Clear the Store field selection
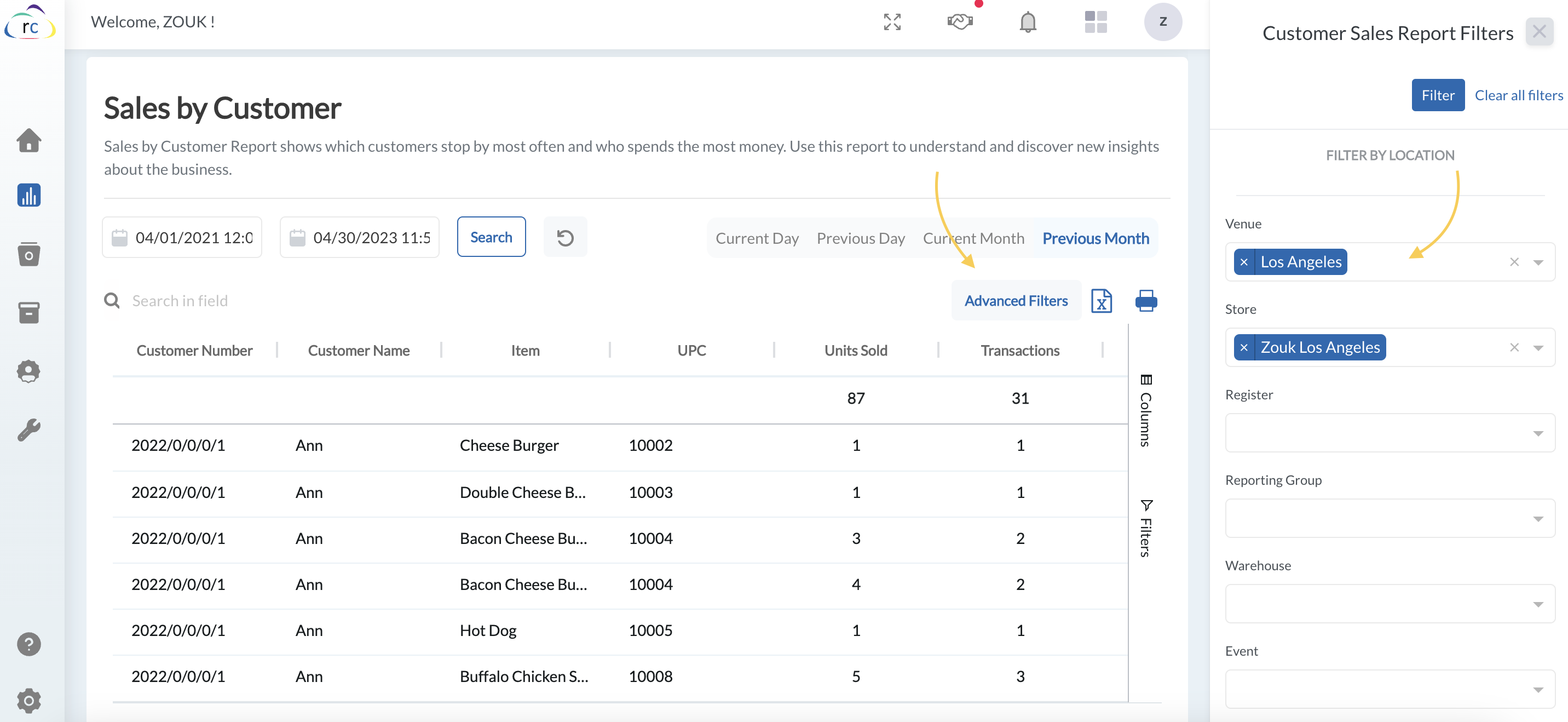The image size is (1568, 722). point(1514,347)
